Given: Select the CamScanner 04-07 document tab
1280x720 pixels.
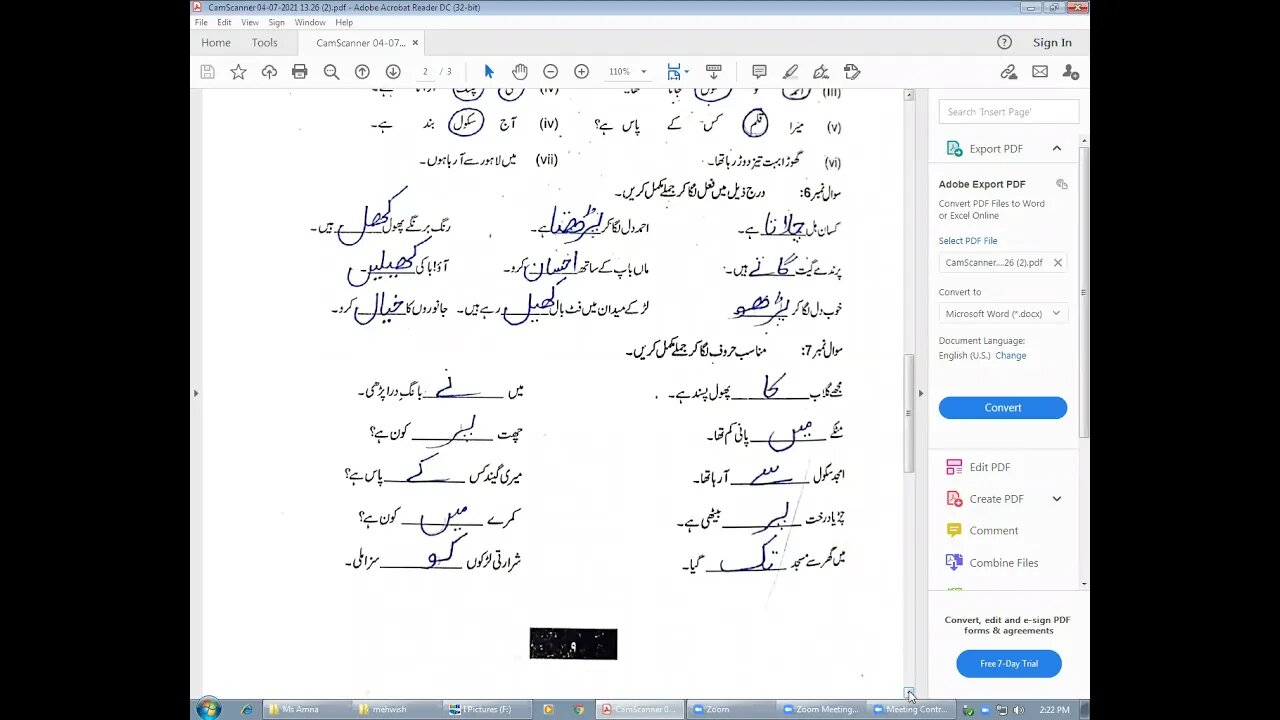Looking at the screenshot, I should click(360, 43).
